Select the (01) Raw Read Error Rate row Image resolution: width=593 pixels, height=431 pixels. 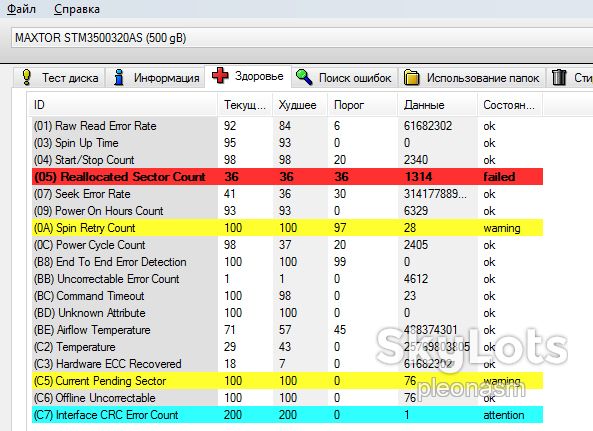click(287, 126)
